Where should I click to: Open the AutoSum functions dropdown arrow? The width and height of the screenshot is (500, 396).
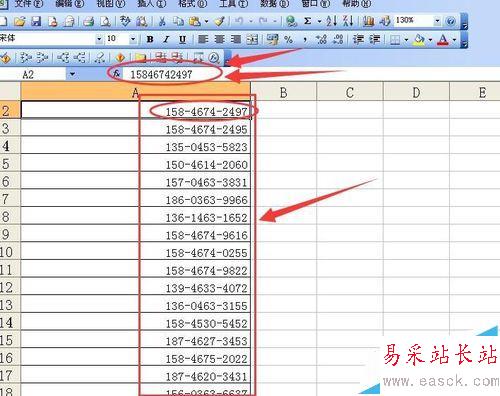click(319, 22)
